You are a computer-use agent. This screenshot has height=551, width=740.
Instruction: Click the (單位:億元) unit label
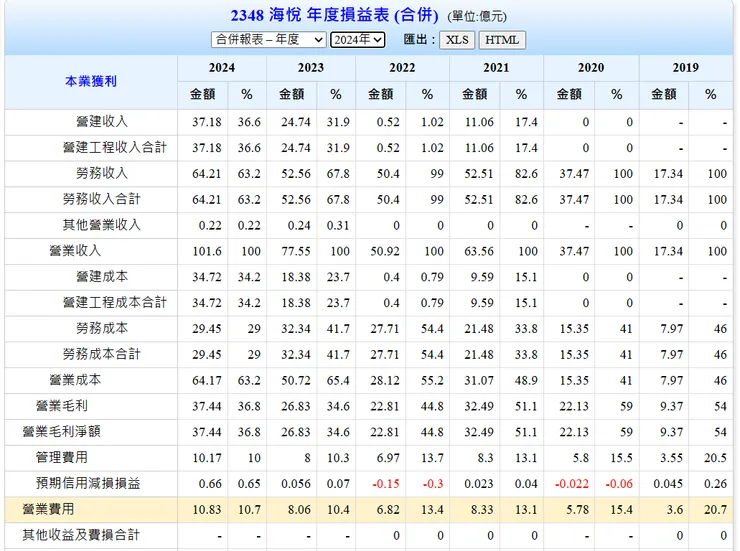[477, 17]
